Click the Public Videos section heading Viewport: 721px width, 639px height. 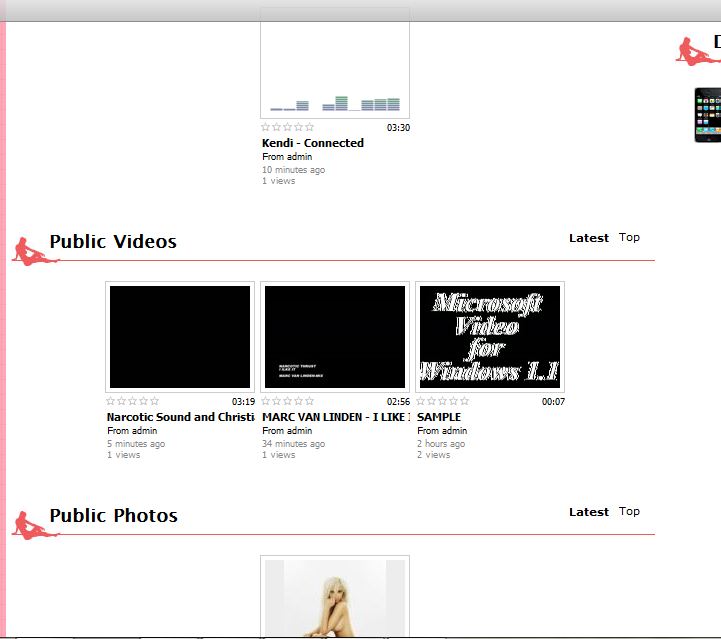(x=113, y=241)
